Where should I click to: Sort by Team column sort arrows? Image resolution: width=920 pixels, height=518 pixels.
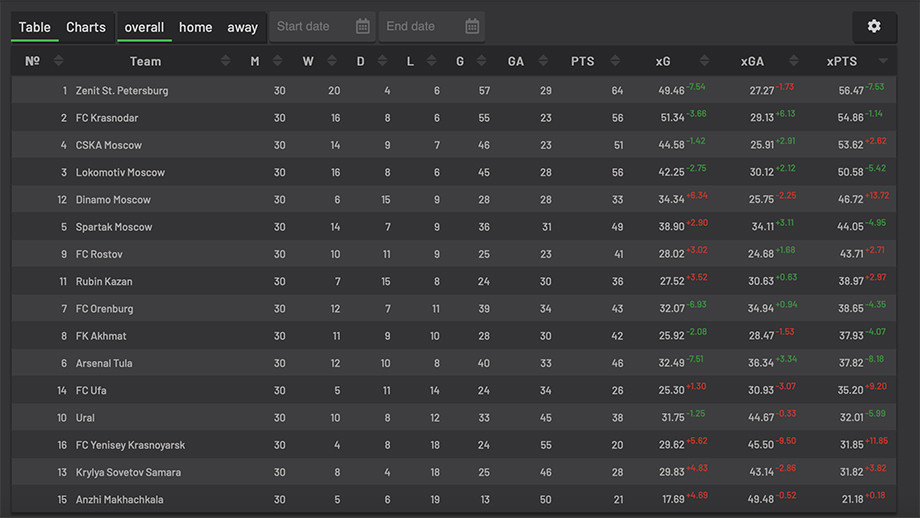tap(225, 61)
